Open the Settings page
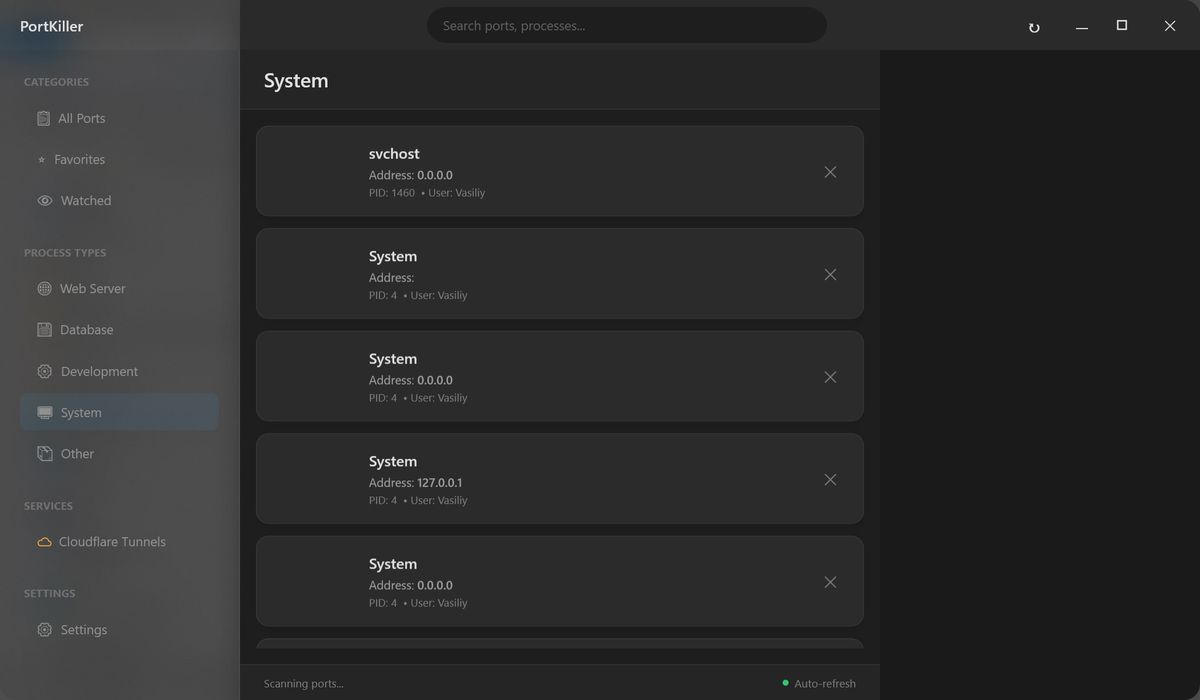 [x=83, y=630]
